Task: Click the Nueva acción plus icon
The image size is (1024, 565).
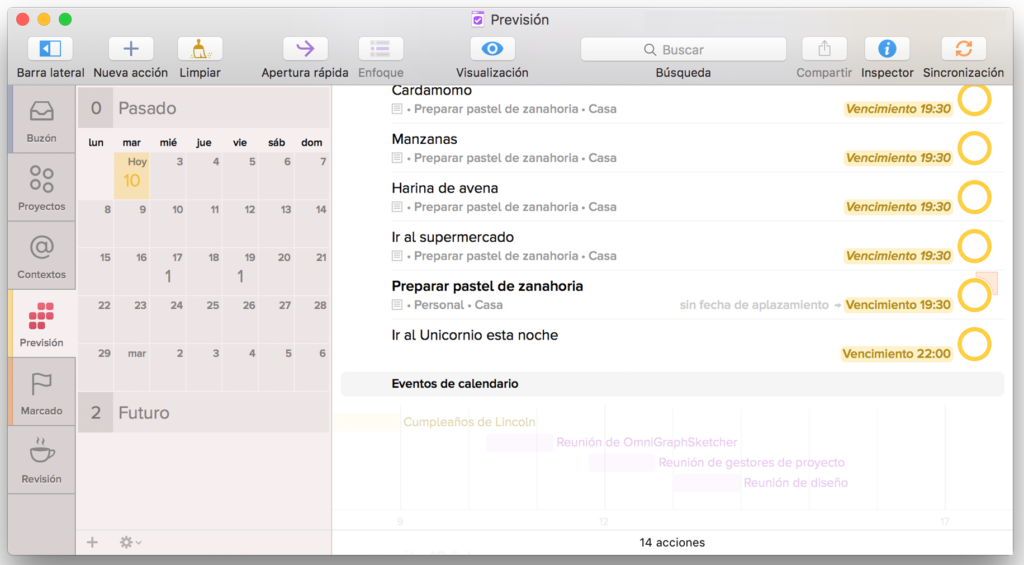Action: coord(130,49)
